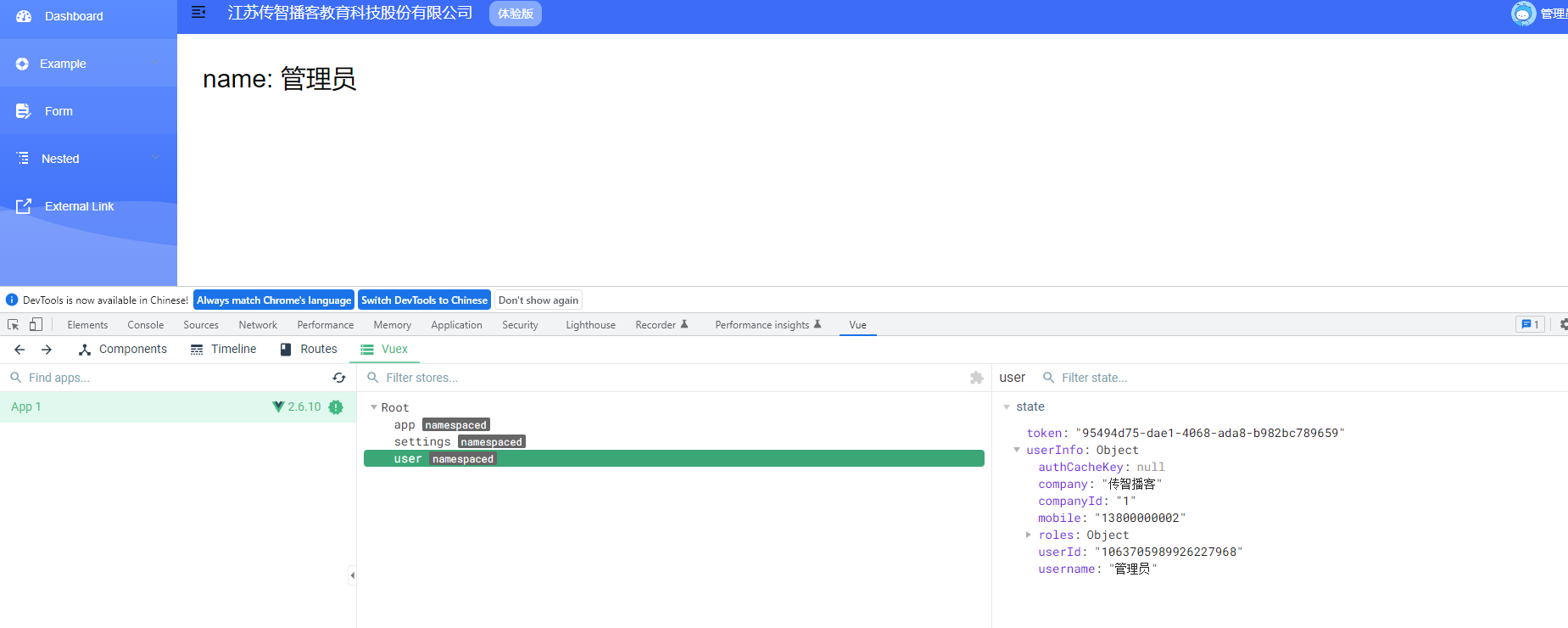The image size is (1568, 628).
Task: Switch to Vue Timeline view
Action: [x=223, y=349]
